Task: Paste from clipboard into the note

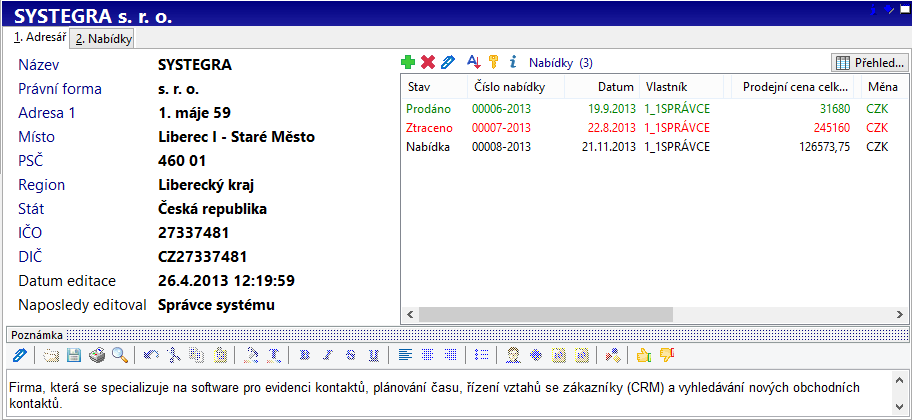Action: 220,355
